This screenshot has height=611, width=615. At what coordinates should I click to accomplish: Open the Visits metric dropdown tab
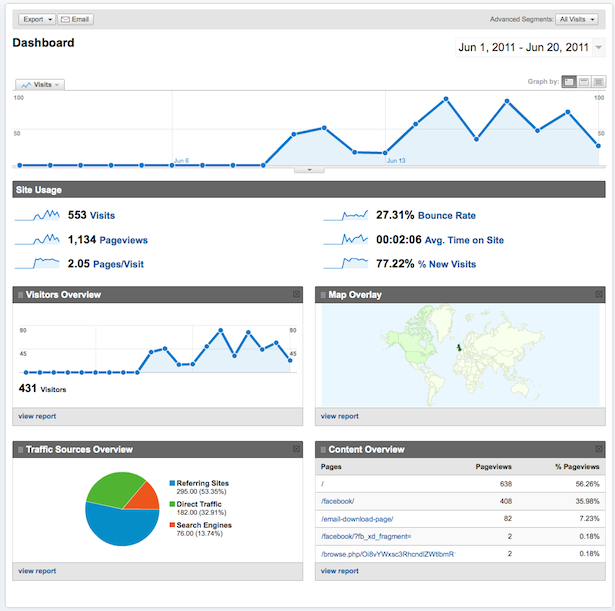click(40, 85)
